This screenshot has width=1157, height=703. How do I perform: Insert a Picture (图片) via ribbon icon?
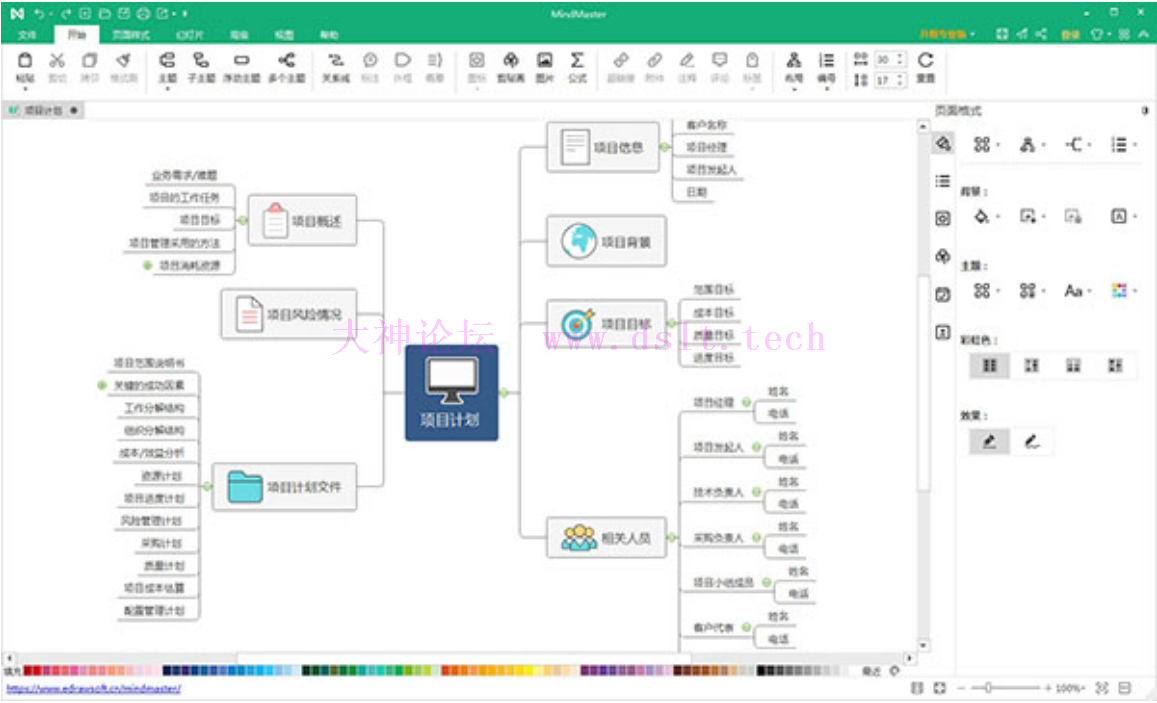[544, 62]
